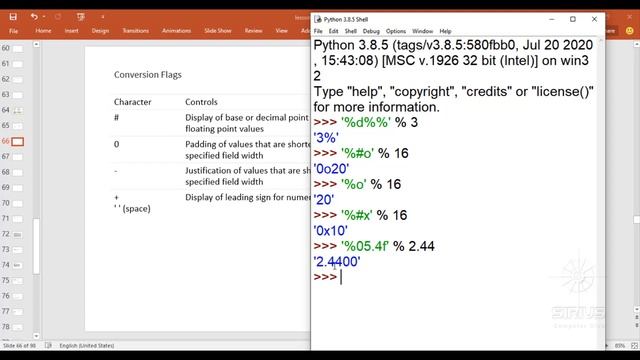Click the Save icon in PowerPoint toolbar

tap(13, 17)
